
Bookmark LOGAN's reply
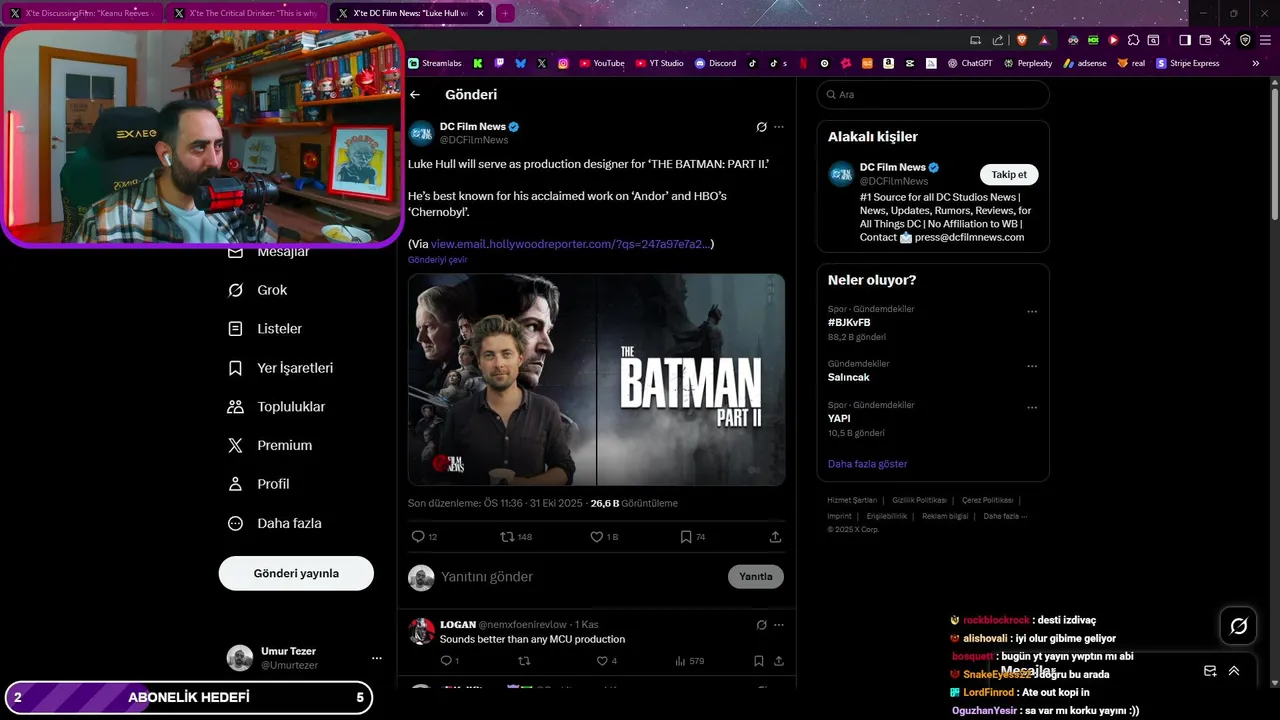click(759, 661)
